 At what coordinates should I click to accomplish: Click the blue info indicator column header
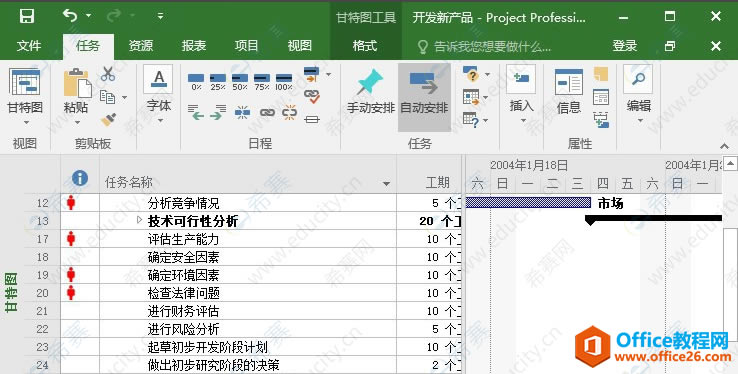[80, 178]
